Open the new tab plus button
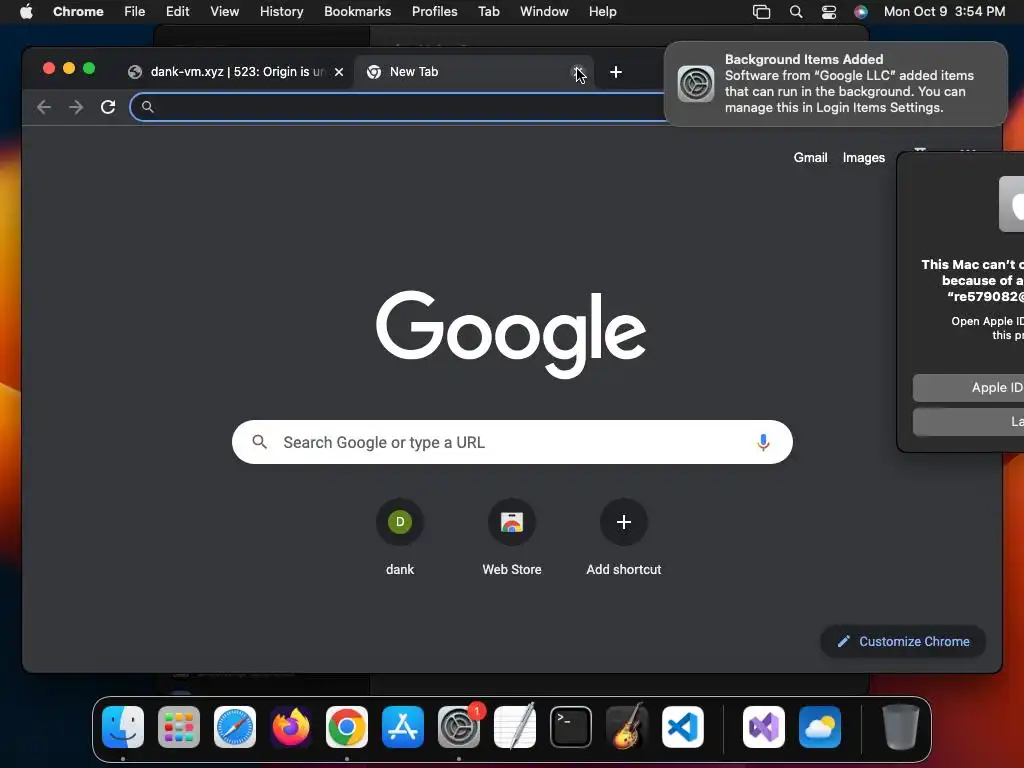1024x768 pixels. pos(616,72)
